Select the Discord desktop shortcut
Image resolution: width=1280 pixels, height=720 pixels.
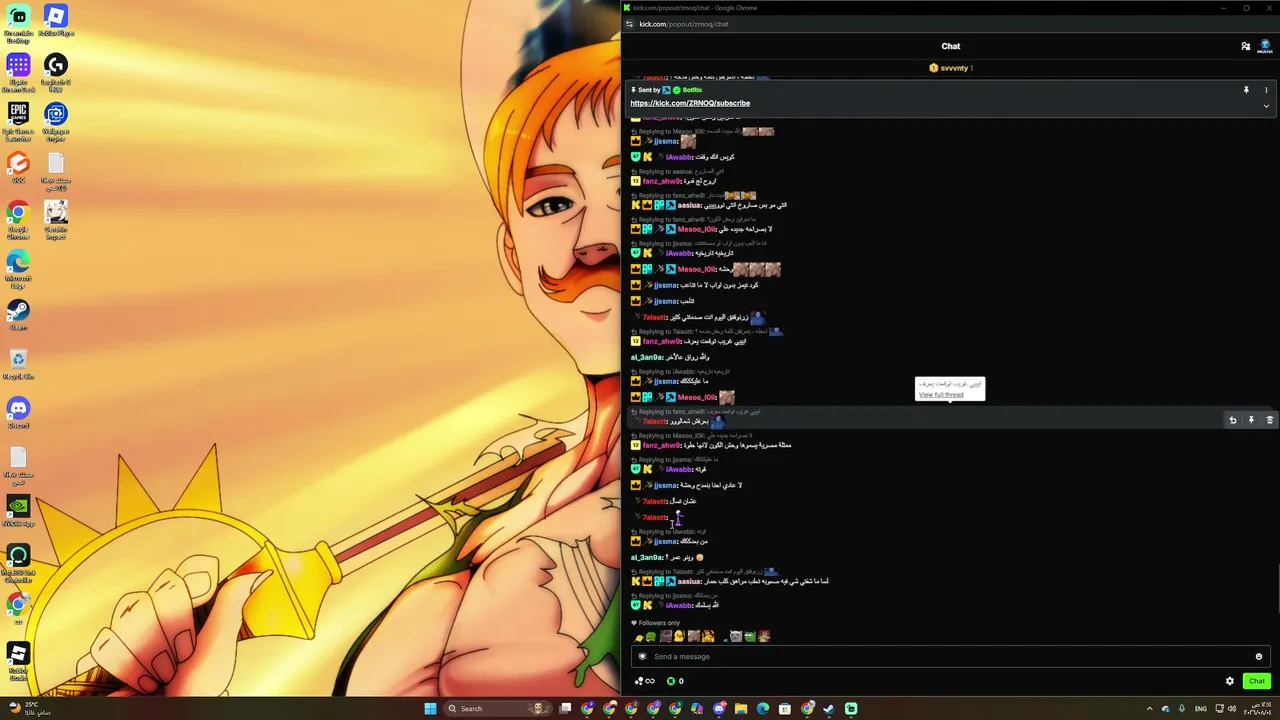[x=18, y=413]
